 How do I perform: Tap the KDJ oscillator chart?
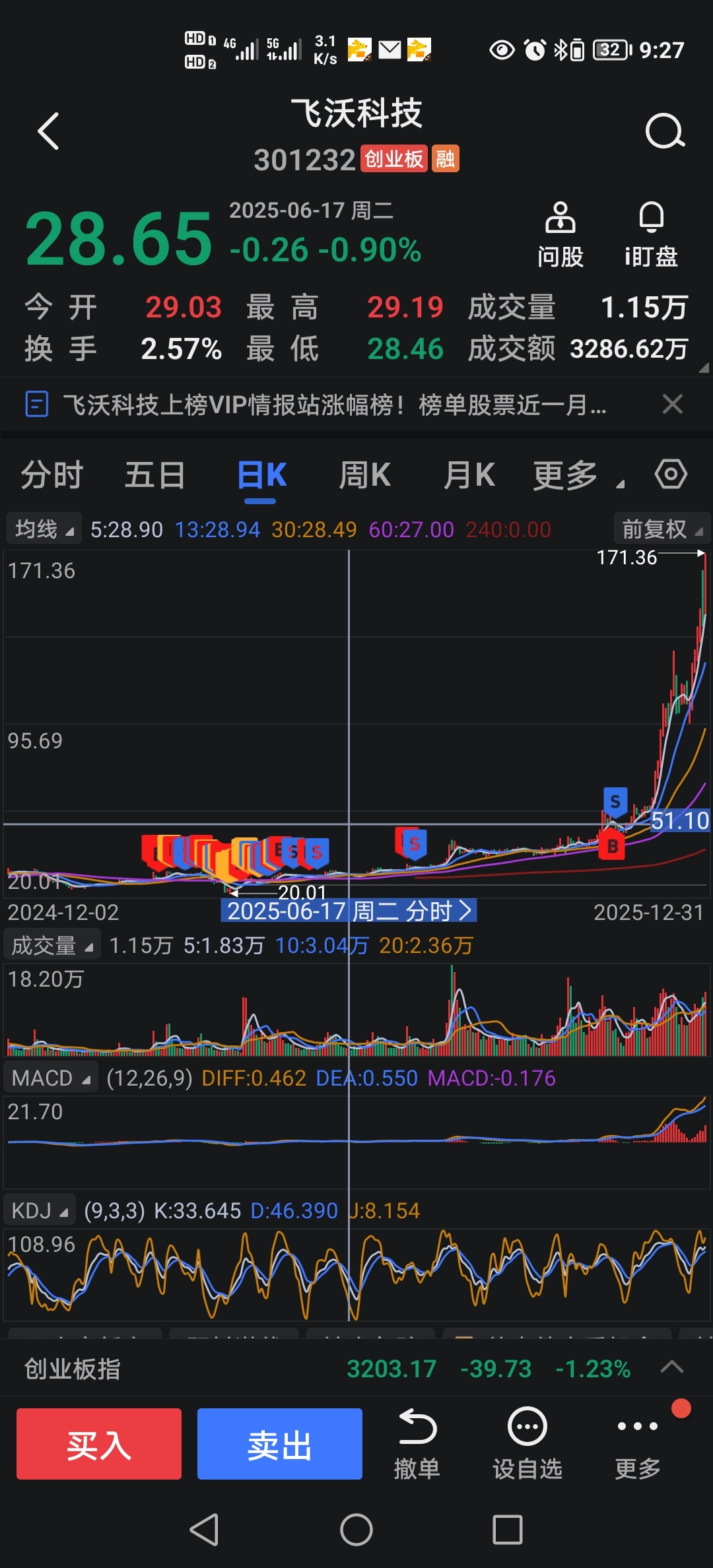(356, 1274)
